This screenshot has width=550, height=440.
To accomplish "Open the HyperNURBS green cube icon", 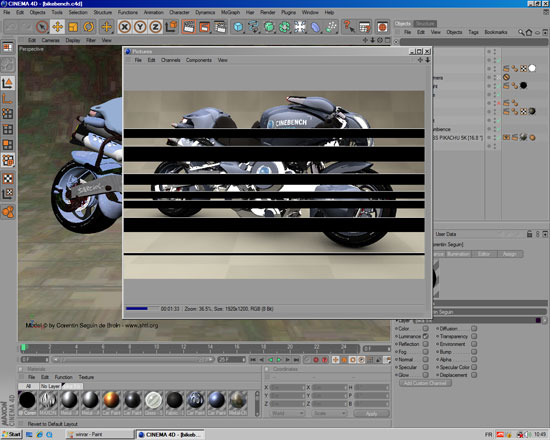I will pos(269,27).
